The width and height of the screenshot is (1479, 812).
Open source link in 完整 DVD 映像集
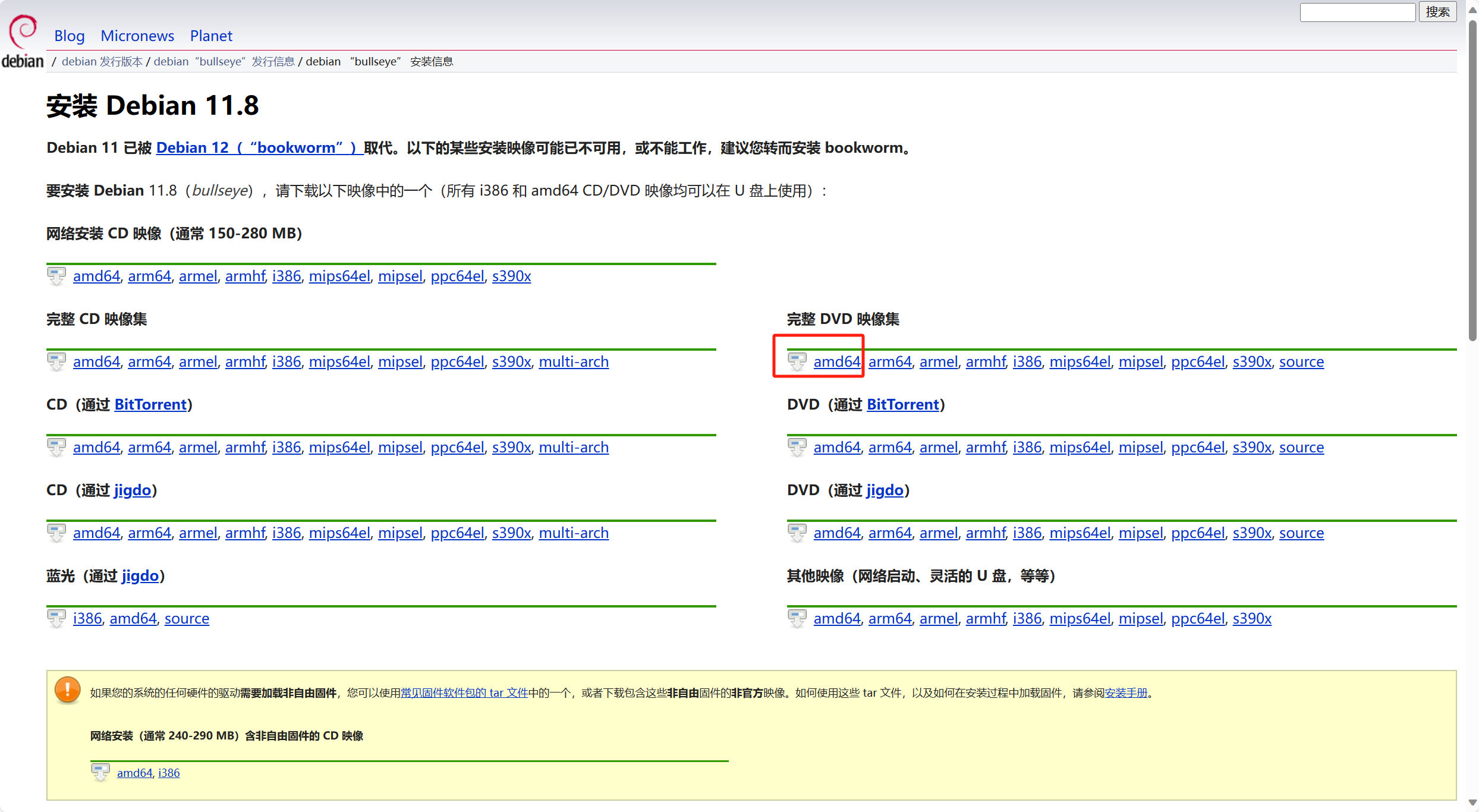[x=1301, y=361]
